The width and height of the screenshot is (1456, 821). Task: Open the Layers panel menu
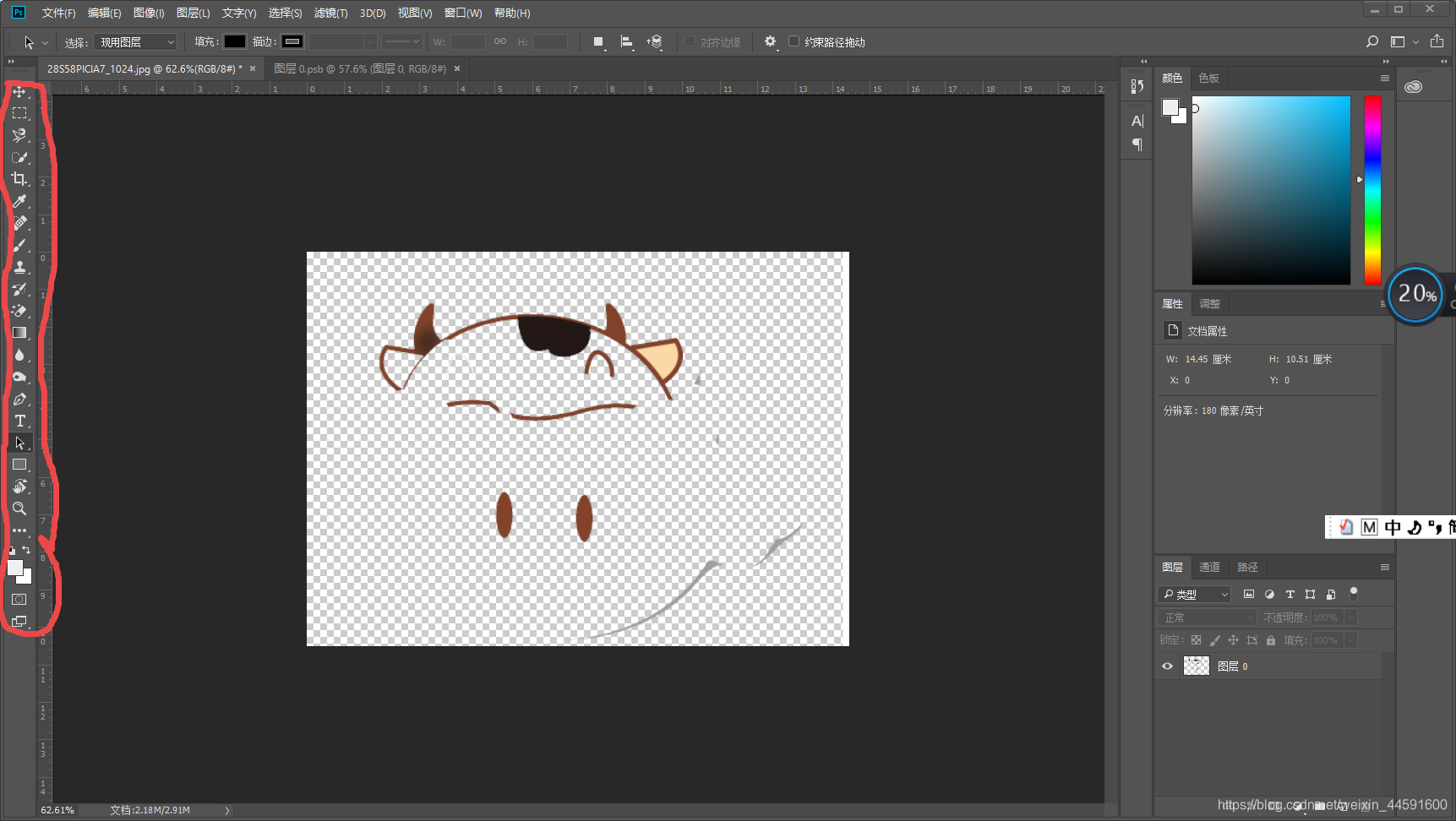click(1384, 567)
